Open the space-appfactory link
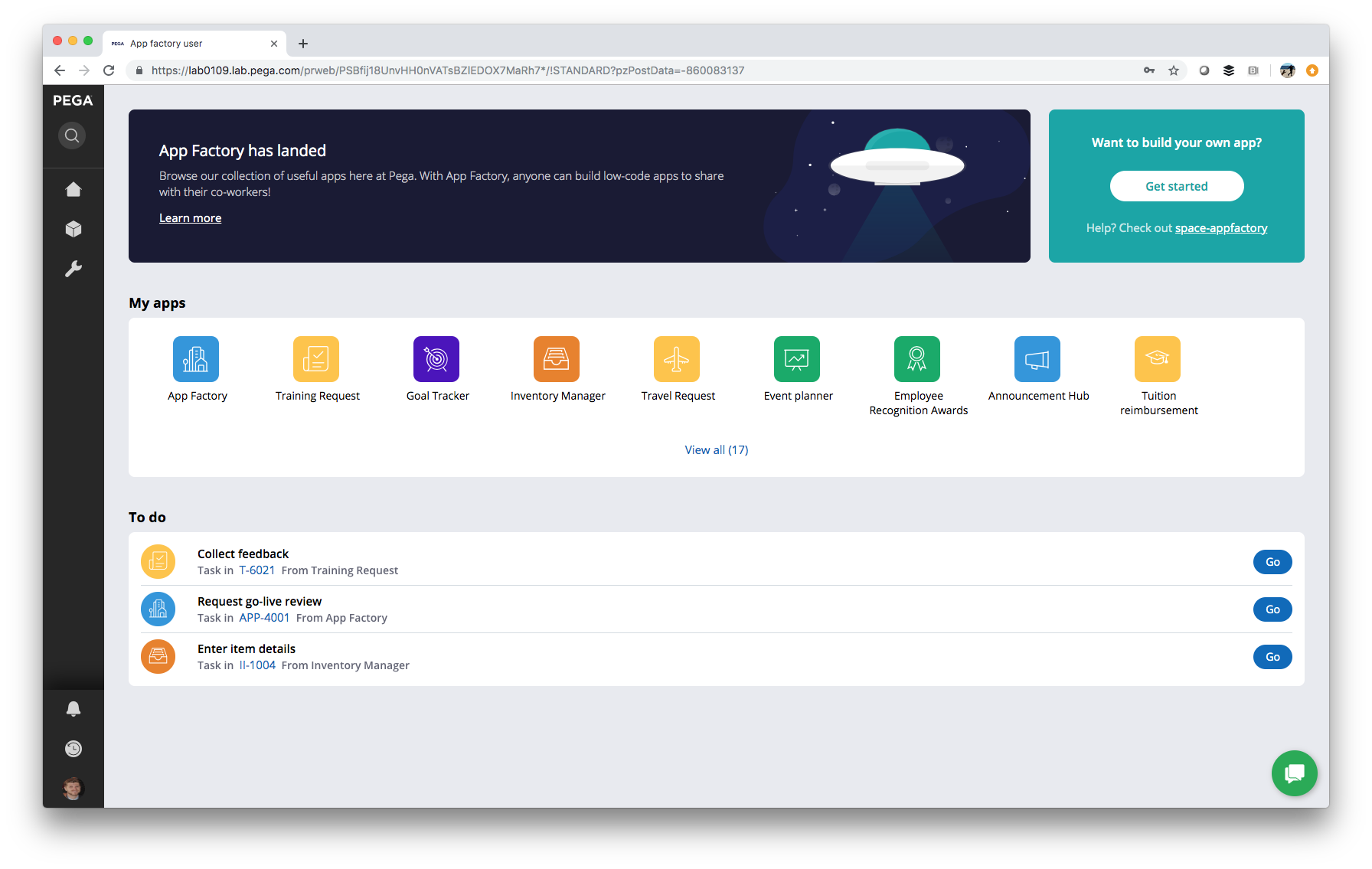The height and width of the screenshot is (869, 1372). point(1221,228)
